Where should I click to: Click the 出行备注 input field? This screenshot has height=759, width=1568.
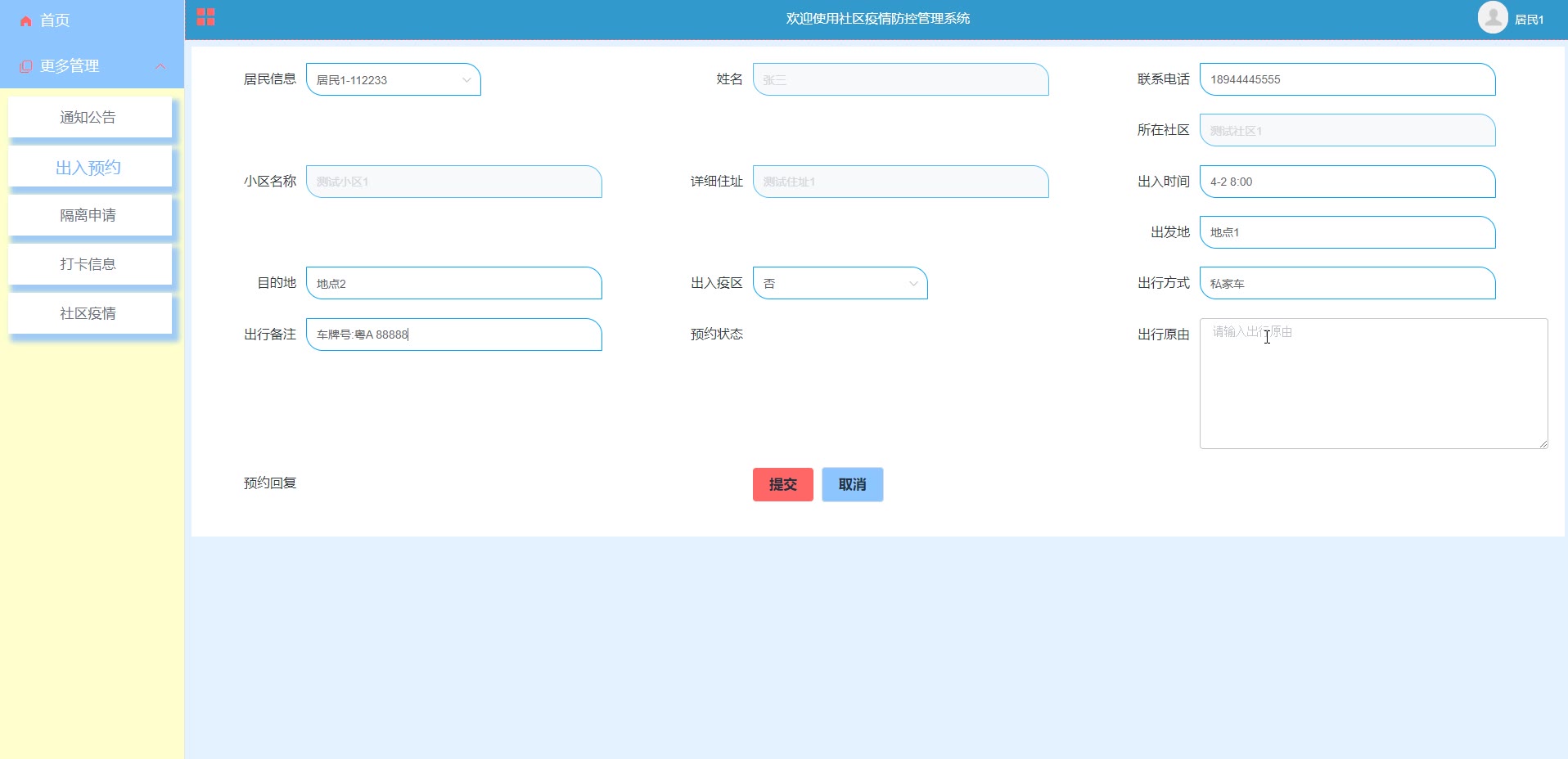[453, 335]
